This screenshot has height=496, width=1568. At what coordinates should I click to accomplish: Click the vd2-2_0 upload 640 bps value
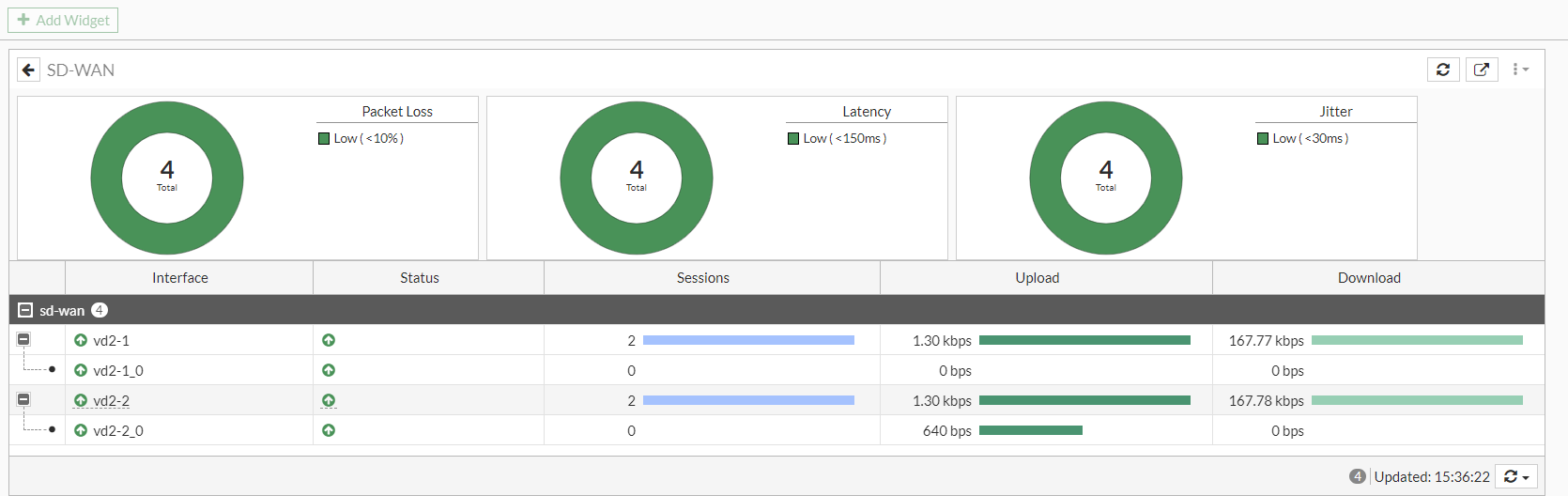(947, 430)
